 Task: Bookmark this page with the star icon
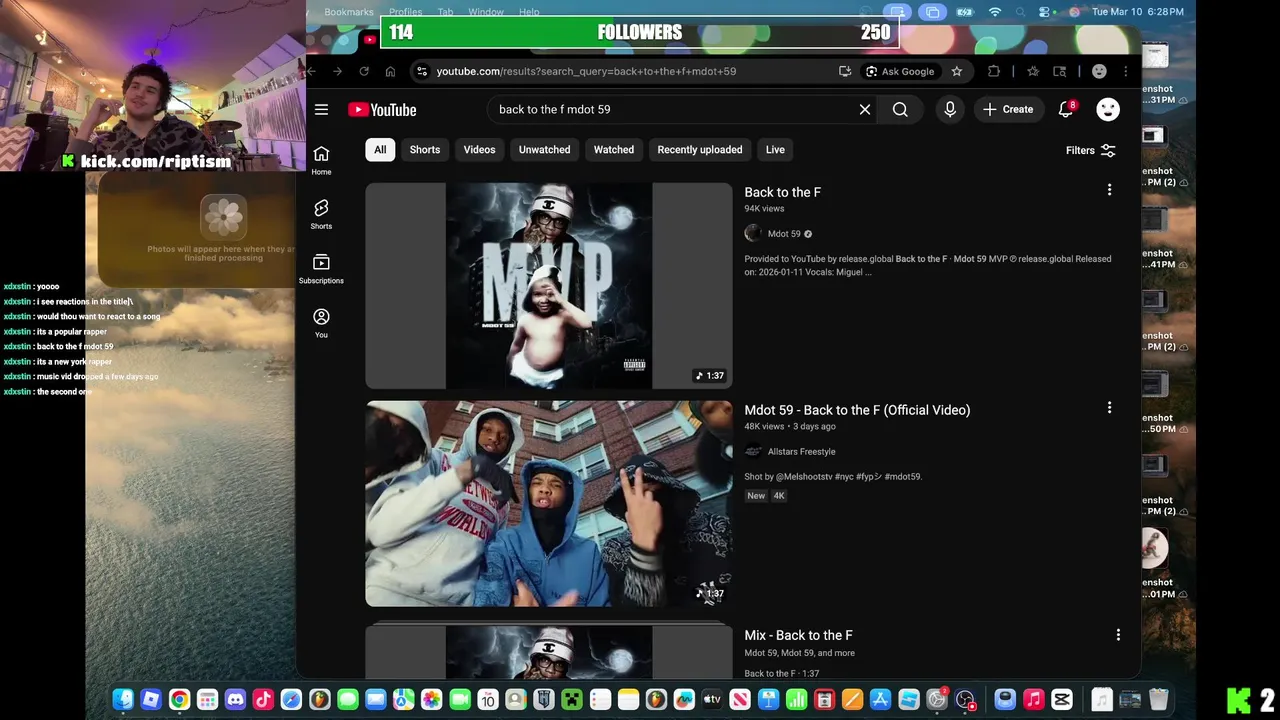[957, 71]
